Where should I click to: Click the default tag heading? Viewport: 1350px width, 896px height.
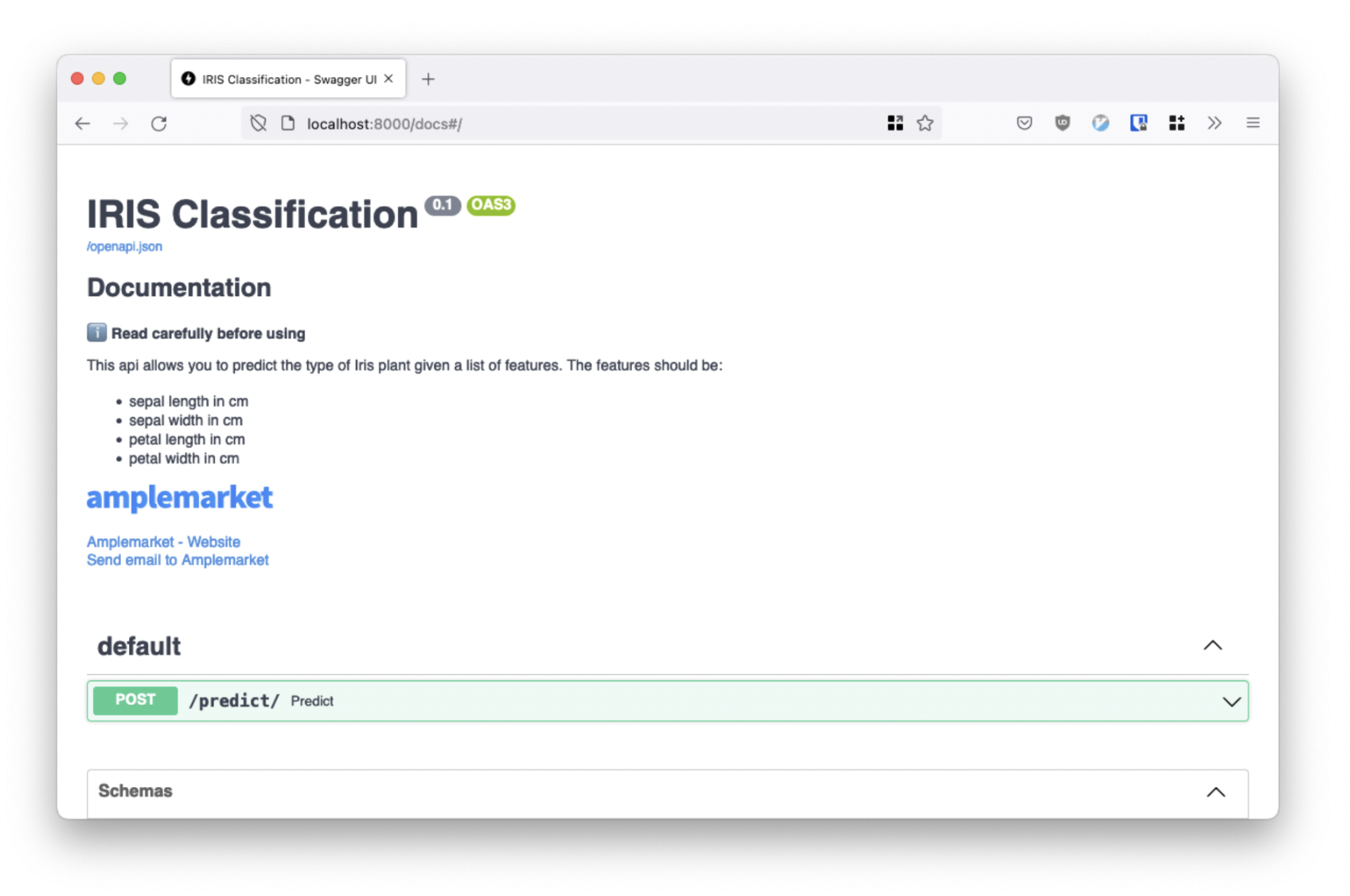point(139,646)
